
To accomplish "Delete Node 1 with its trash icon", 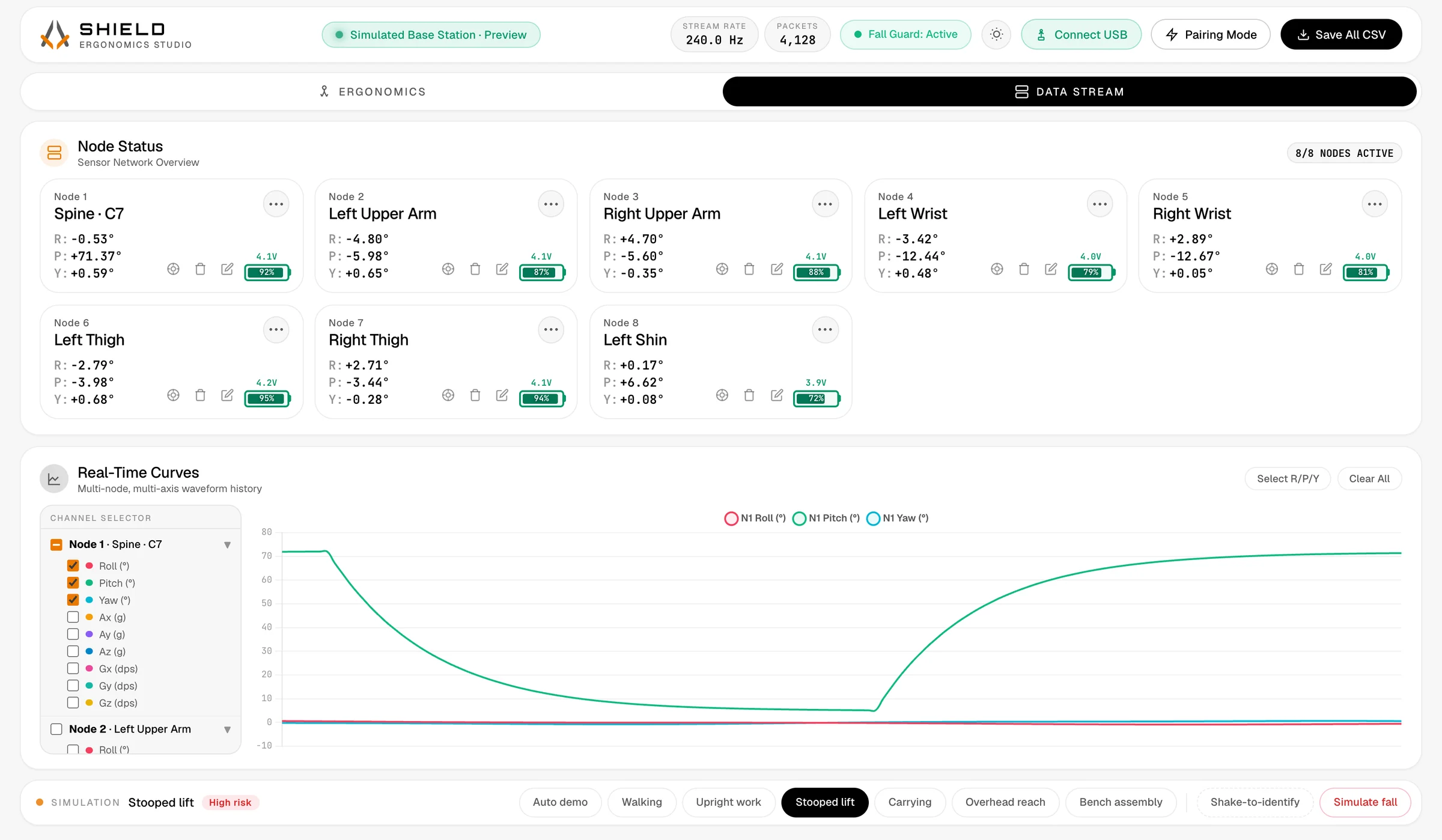I will coord(200,269).
